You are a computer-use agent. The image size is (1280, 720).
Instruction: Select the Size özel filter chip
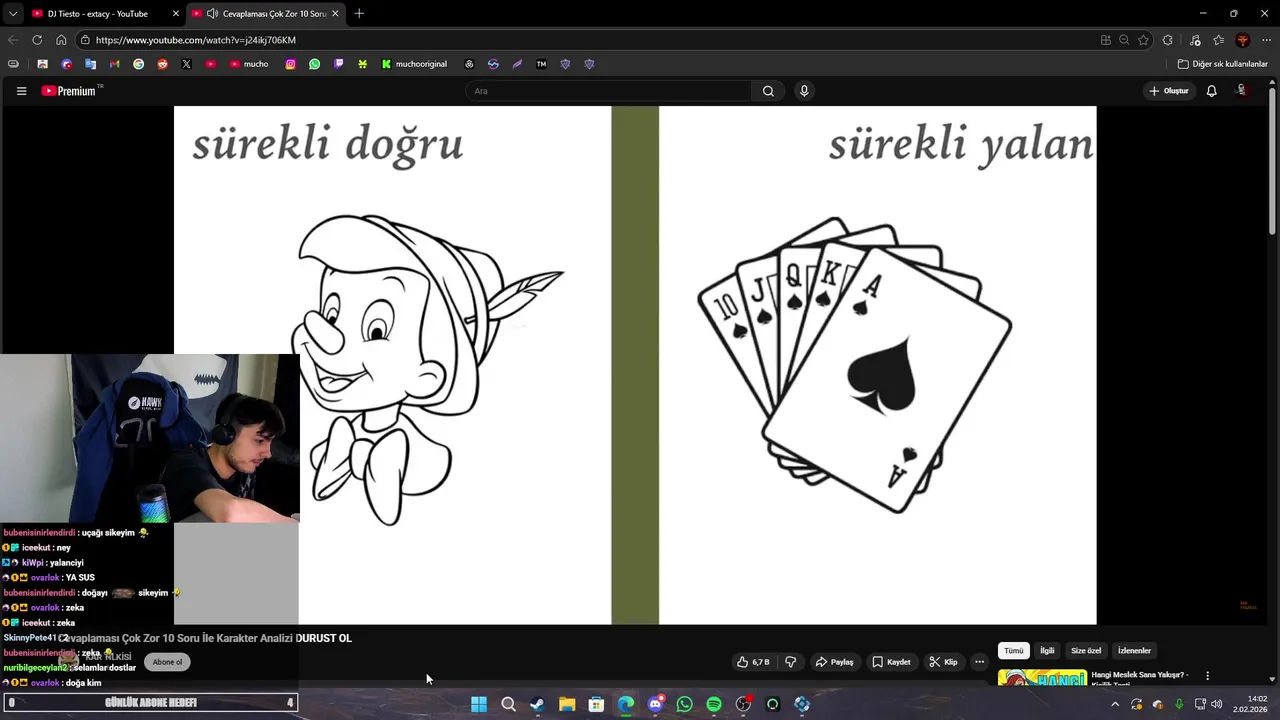[1086, 651]
